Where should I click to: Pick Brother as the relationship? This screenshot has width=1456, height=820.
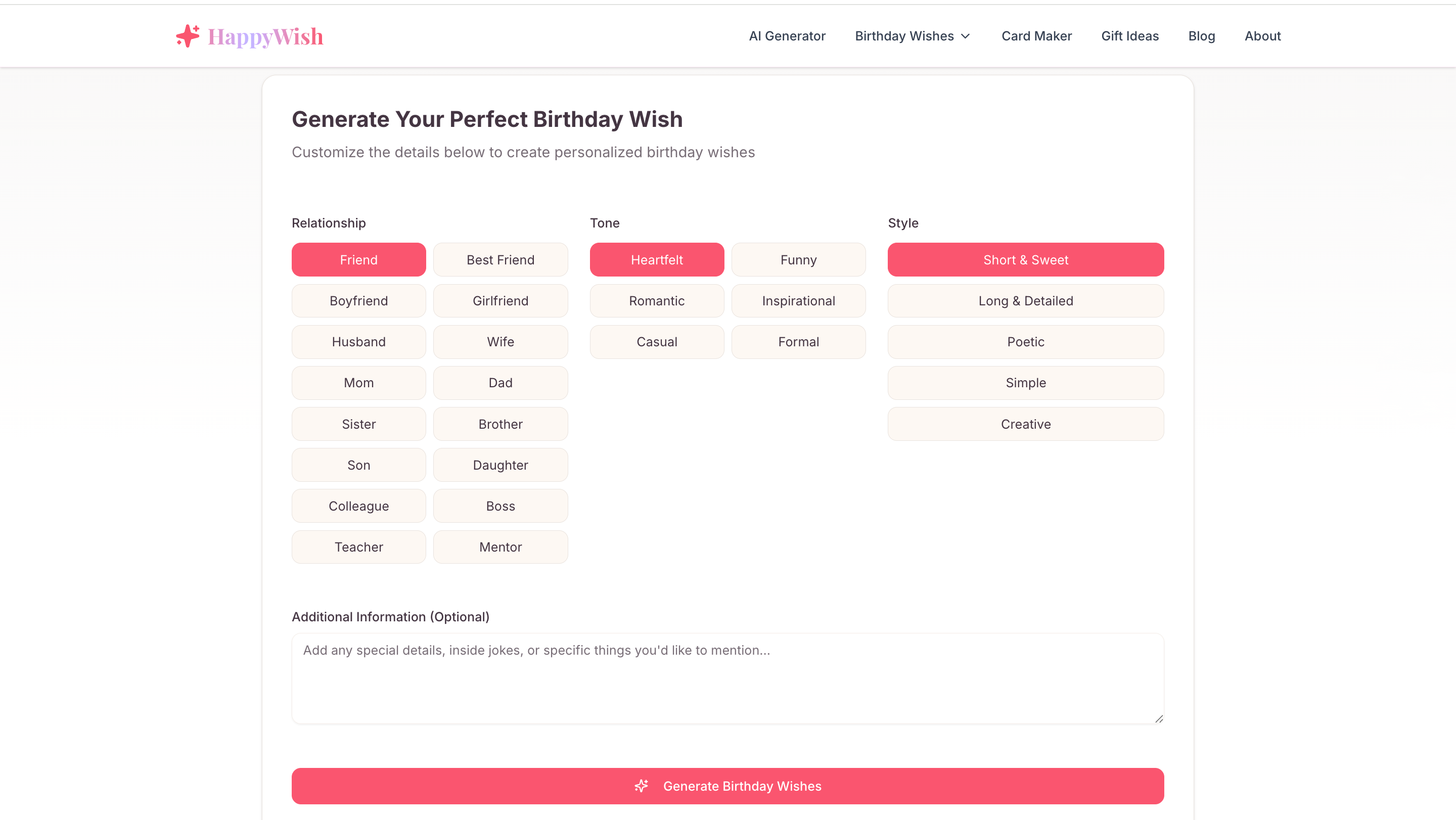coord(500,424)
